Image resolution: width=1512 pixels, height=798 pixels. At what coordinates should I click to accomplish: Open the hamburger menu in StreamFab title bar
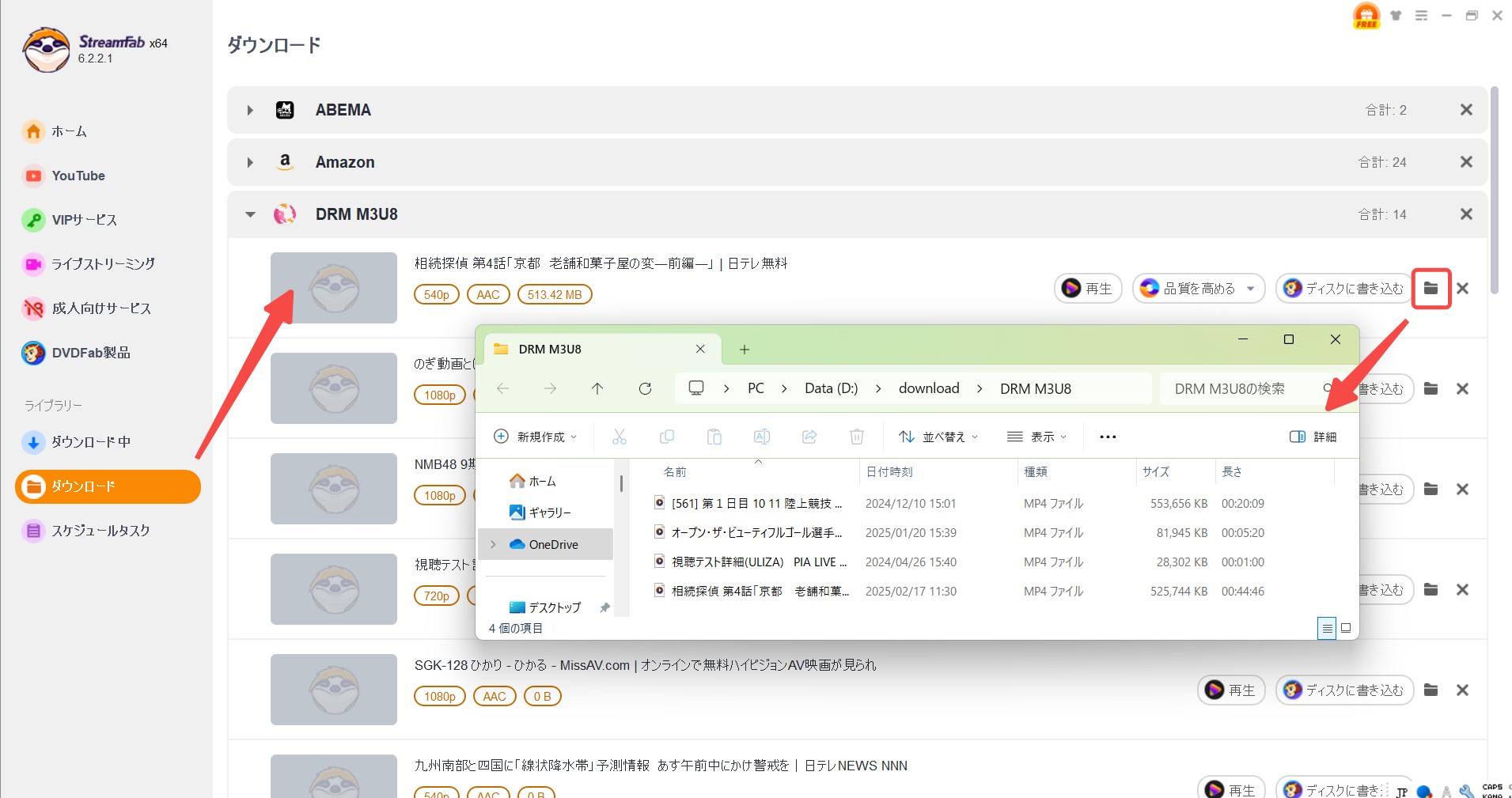pos(1422,16)
